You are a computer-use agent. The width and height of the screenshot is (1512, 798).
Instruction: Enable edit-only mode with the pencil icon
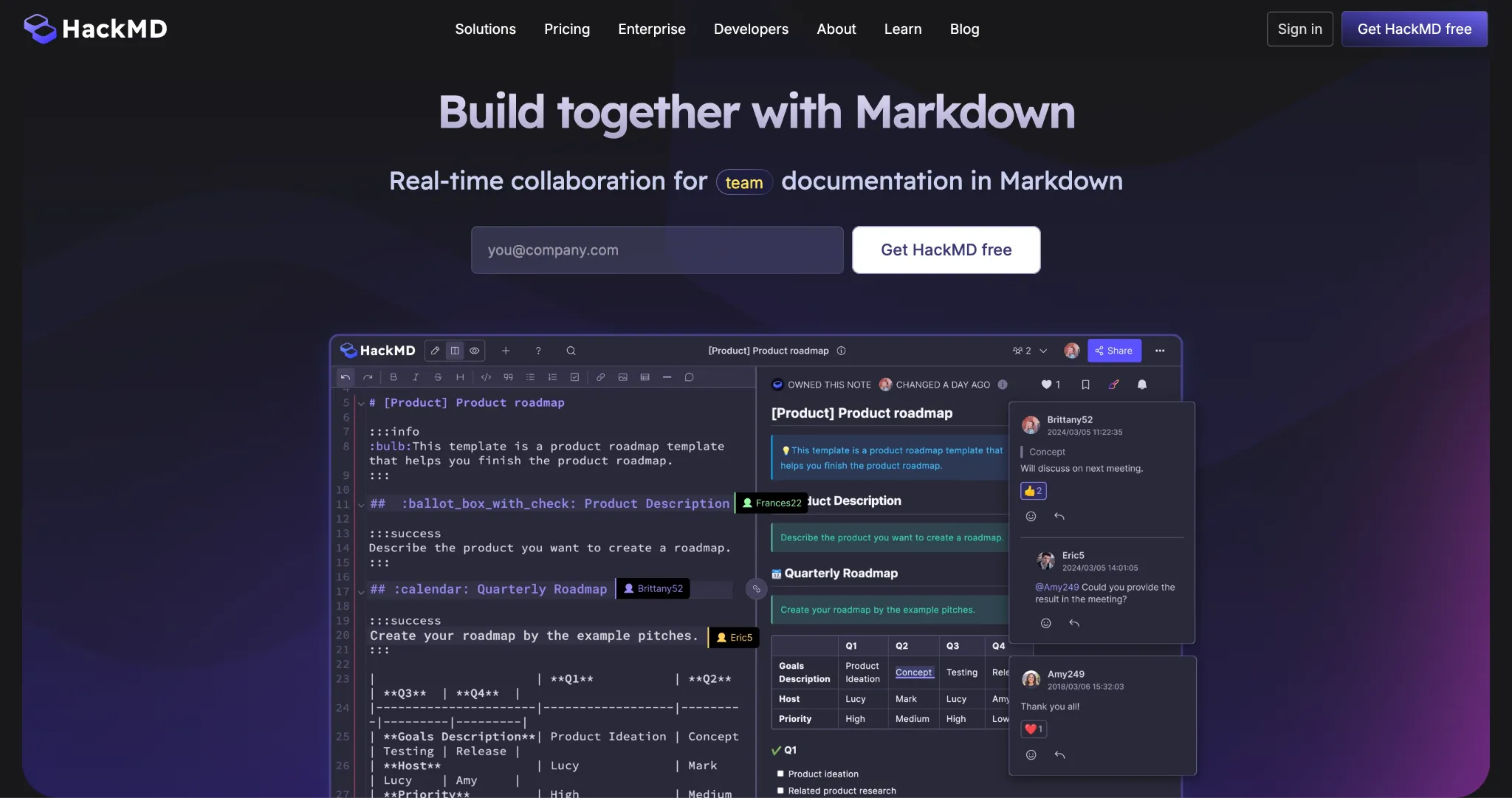point(435,351)
